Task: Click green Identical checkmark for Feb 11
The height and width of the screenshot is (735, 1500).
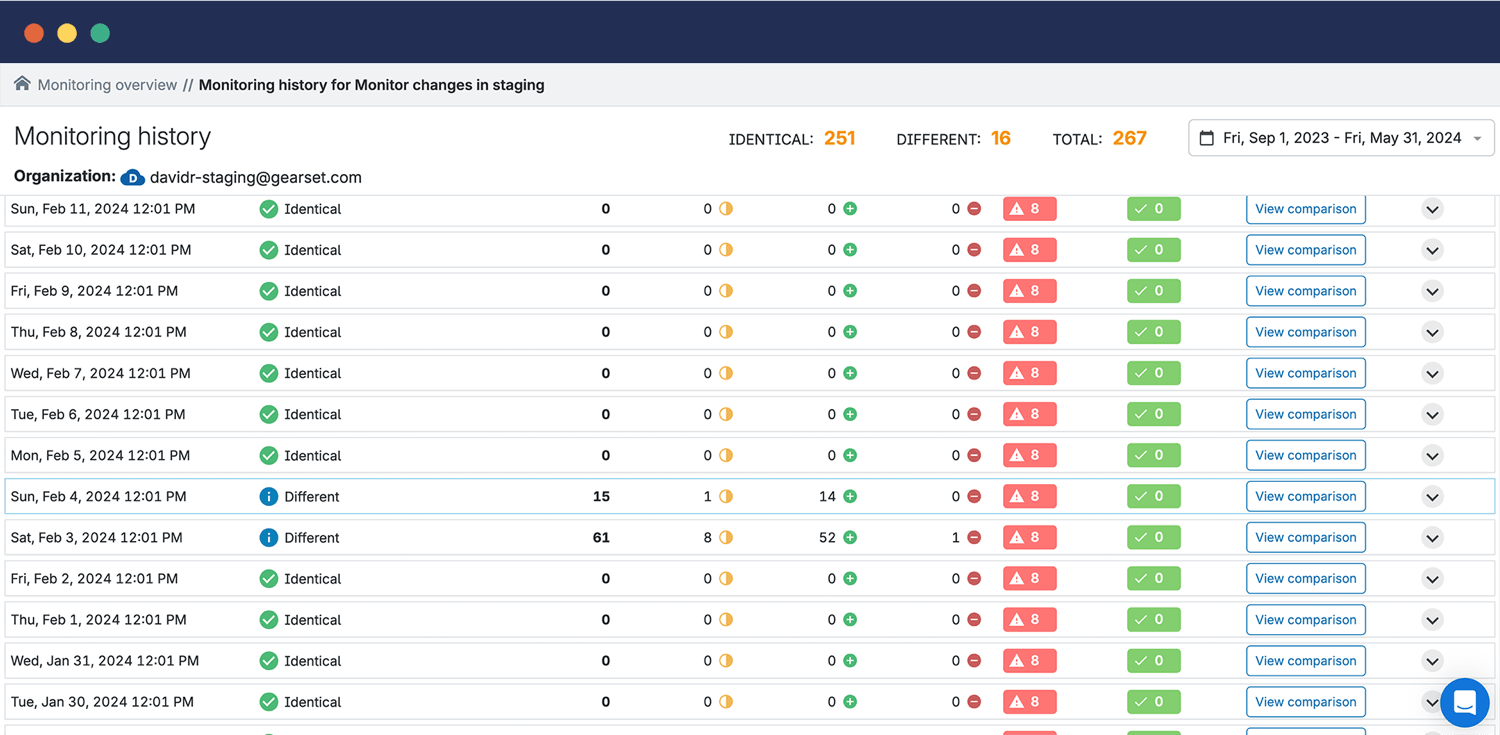Action: 268,209
